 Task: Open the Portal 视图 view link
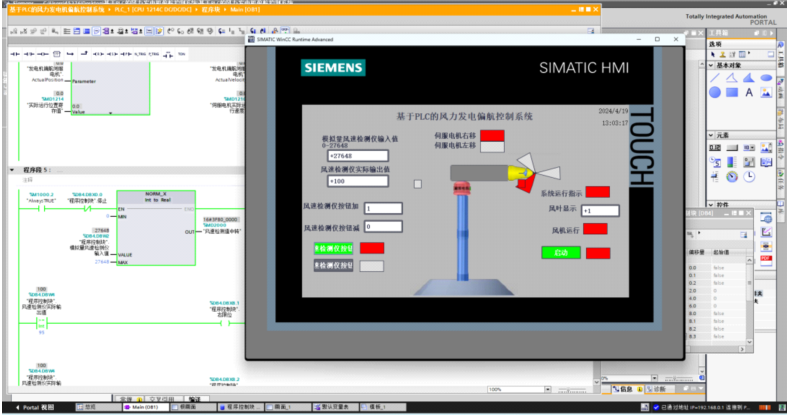(x=35, y=407)
